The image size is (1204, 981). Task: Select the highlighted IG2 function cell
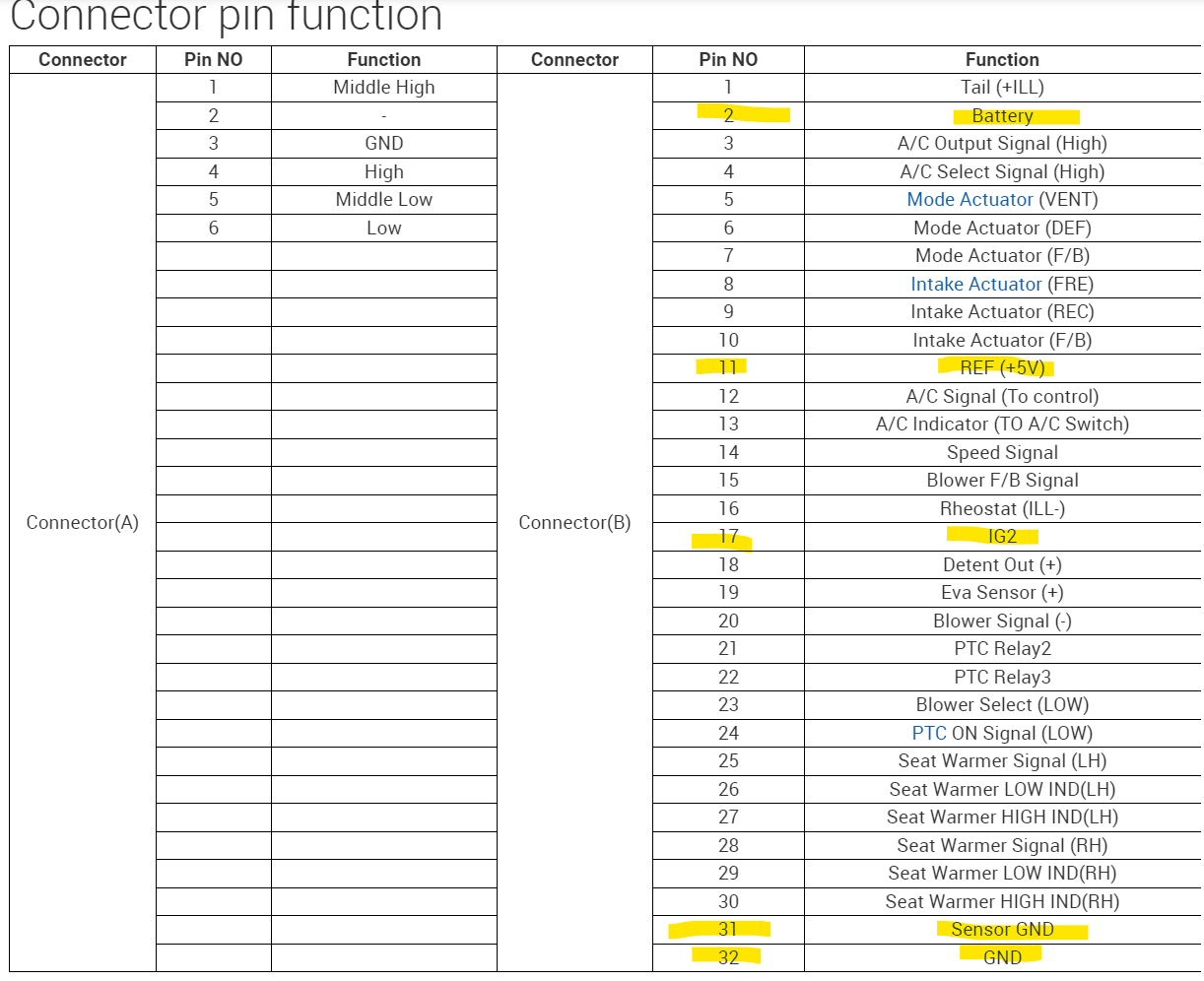pyautogui.click(x=1002, y=537)
